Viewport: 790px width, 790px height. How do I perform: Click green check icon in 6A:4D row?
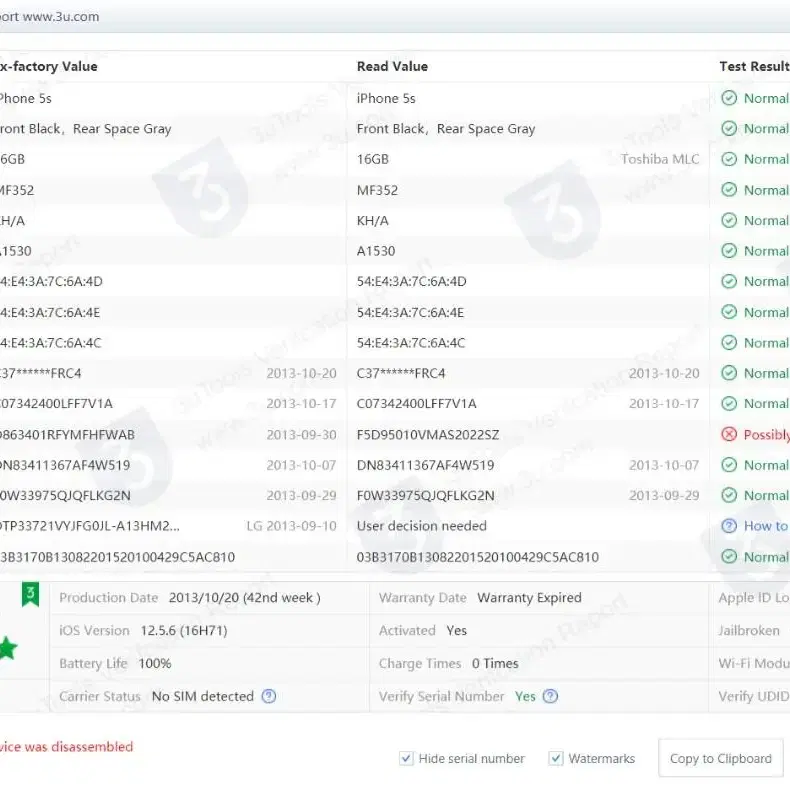(729, 281)
